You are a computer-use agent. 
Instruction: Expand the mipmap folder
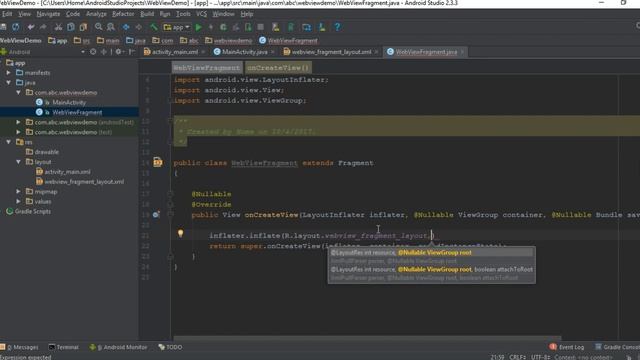(x=18, y=191)
